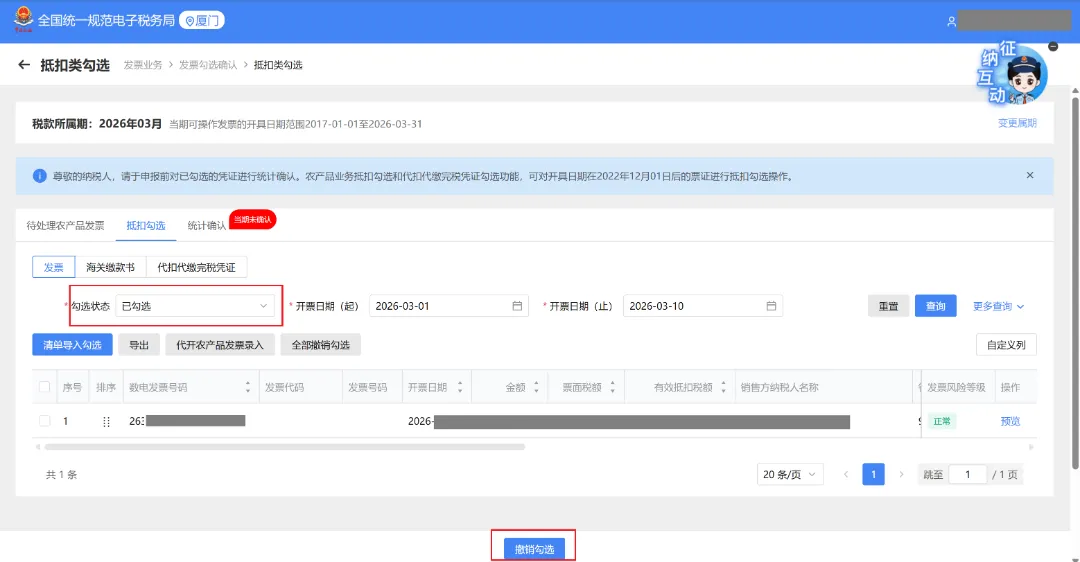Switch to 抵扣勾选 tab

[x=146, y=225]
